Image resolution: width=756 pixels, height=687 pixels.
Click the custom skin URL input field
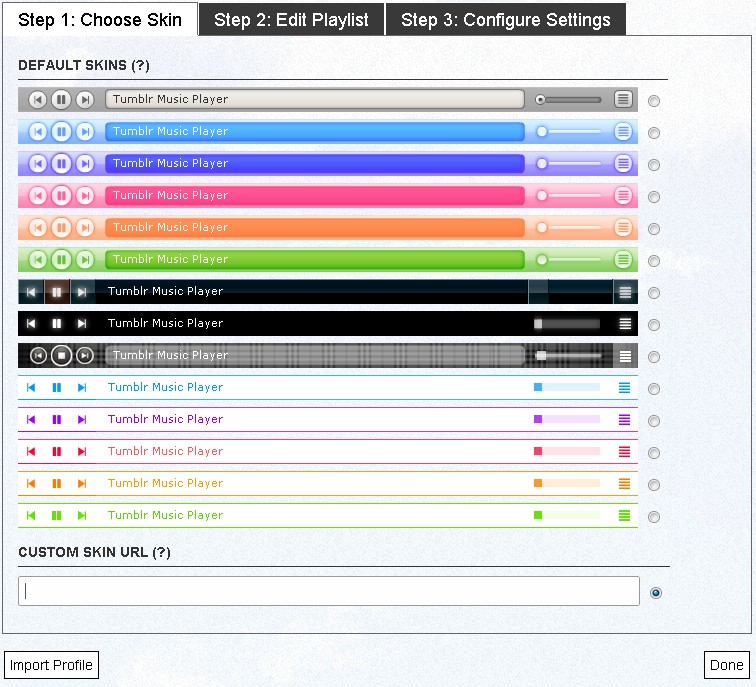coord(329,591)
